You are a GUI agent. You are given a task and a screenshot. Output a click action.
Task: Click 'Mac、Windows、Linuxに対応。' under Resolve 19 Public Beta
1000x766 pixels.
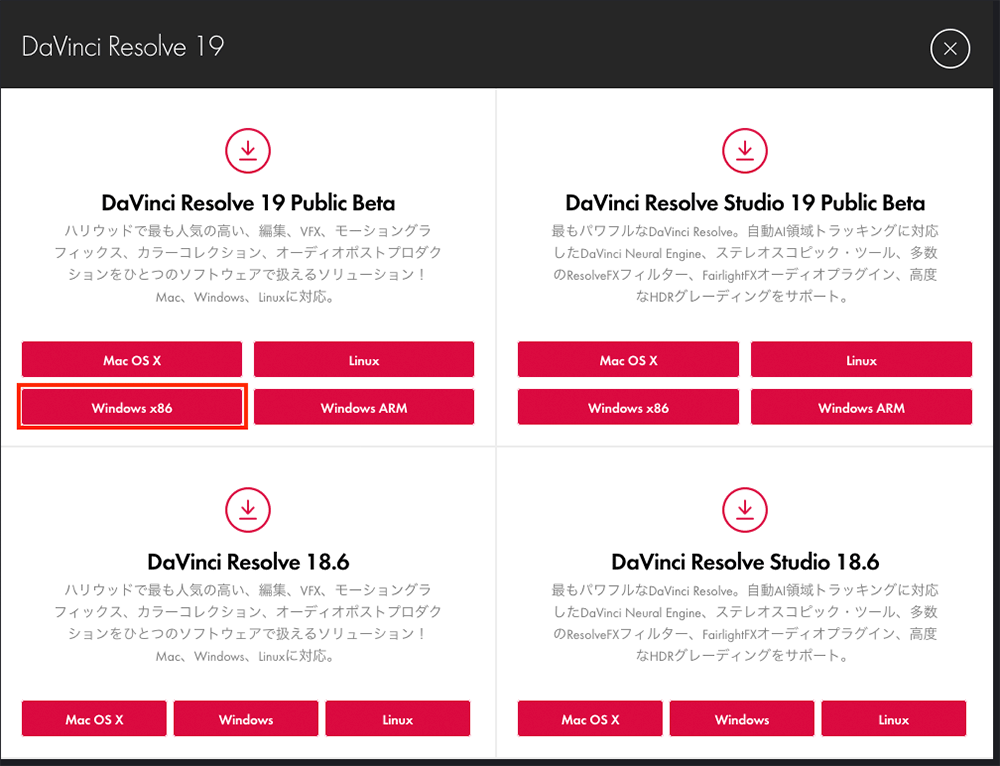coord(246,297)
